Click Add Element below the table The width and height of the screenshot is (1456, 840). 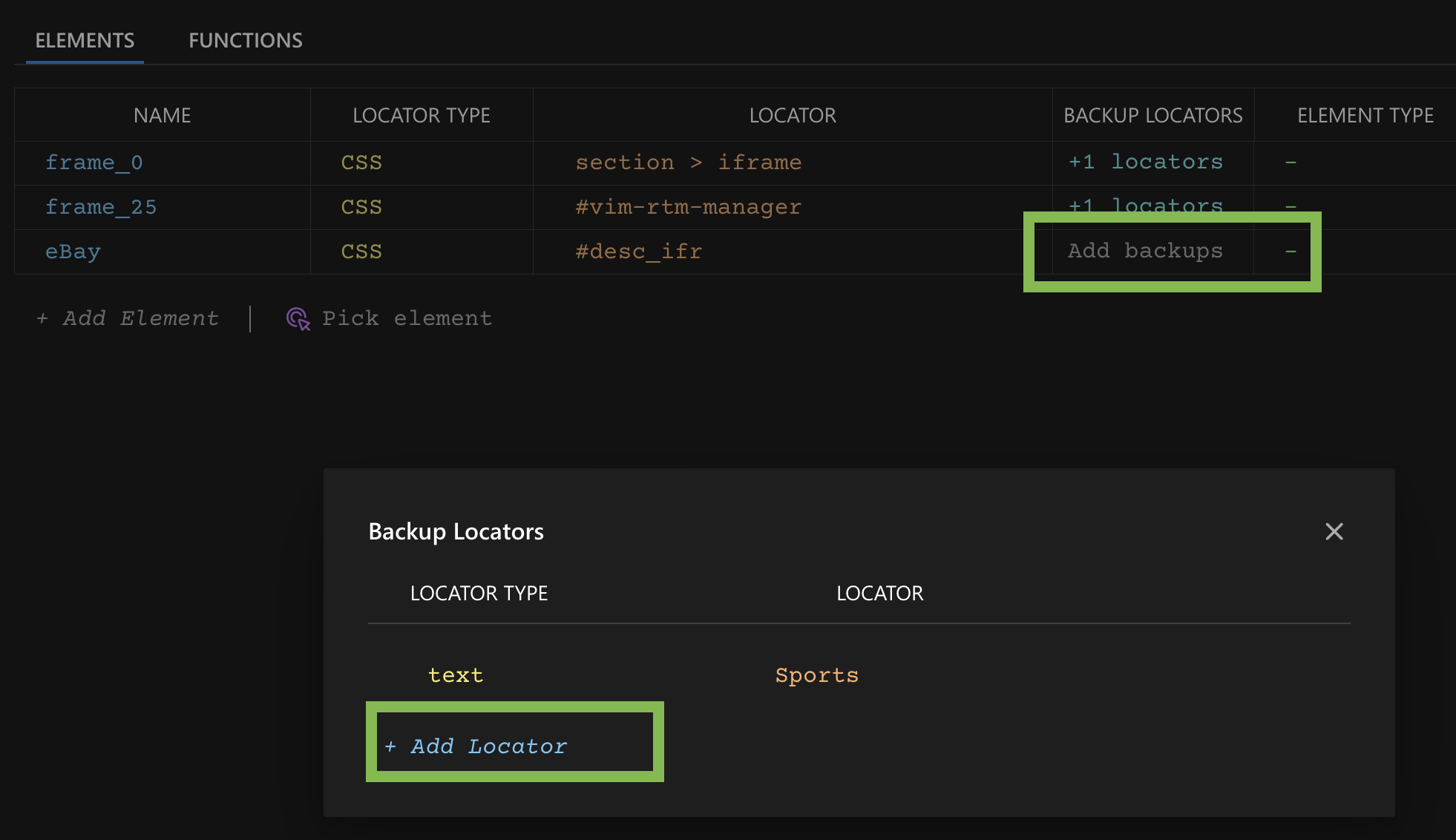128,318
